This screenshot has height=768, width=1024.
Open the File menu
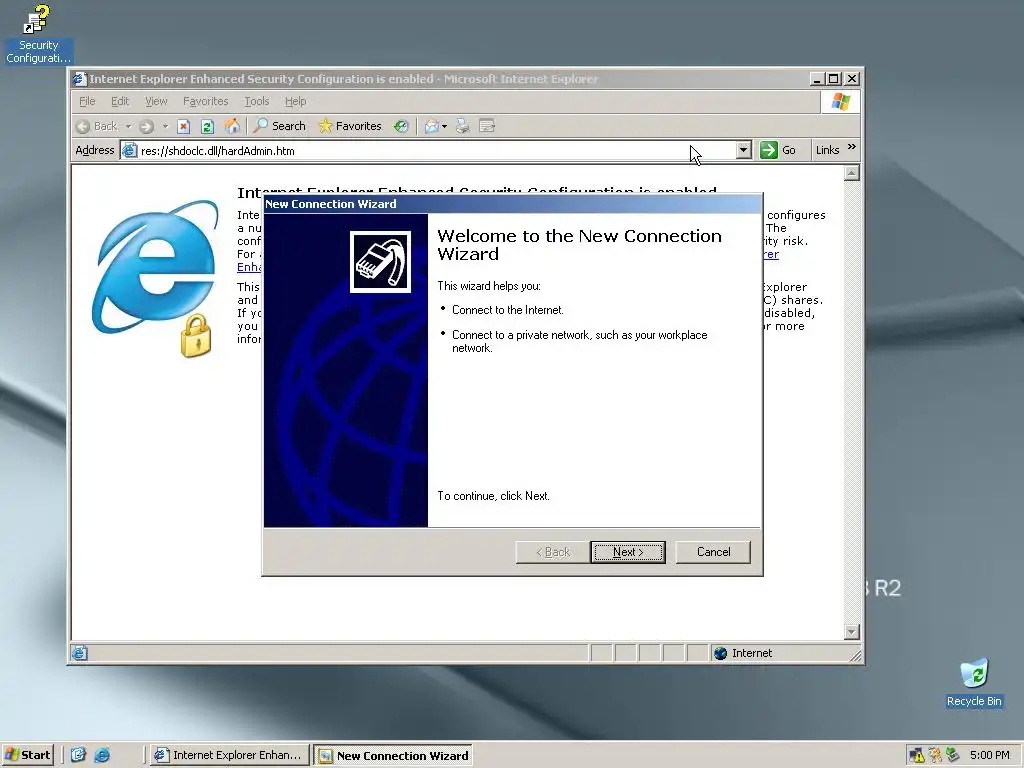(x=87, y=101)
